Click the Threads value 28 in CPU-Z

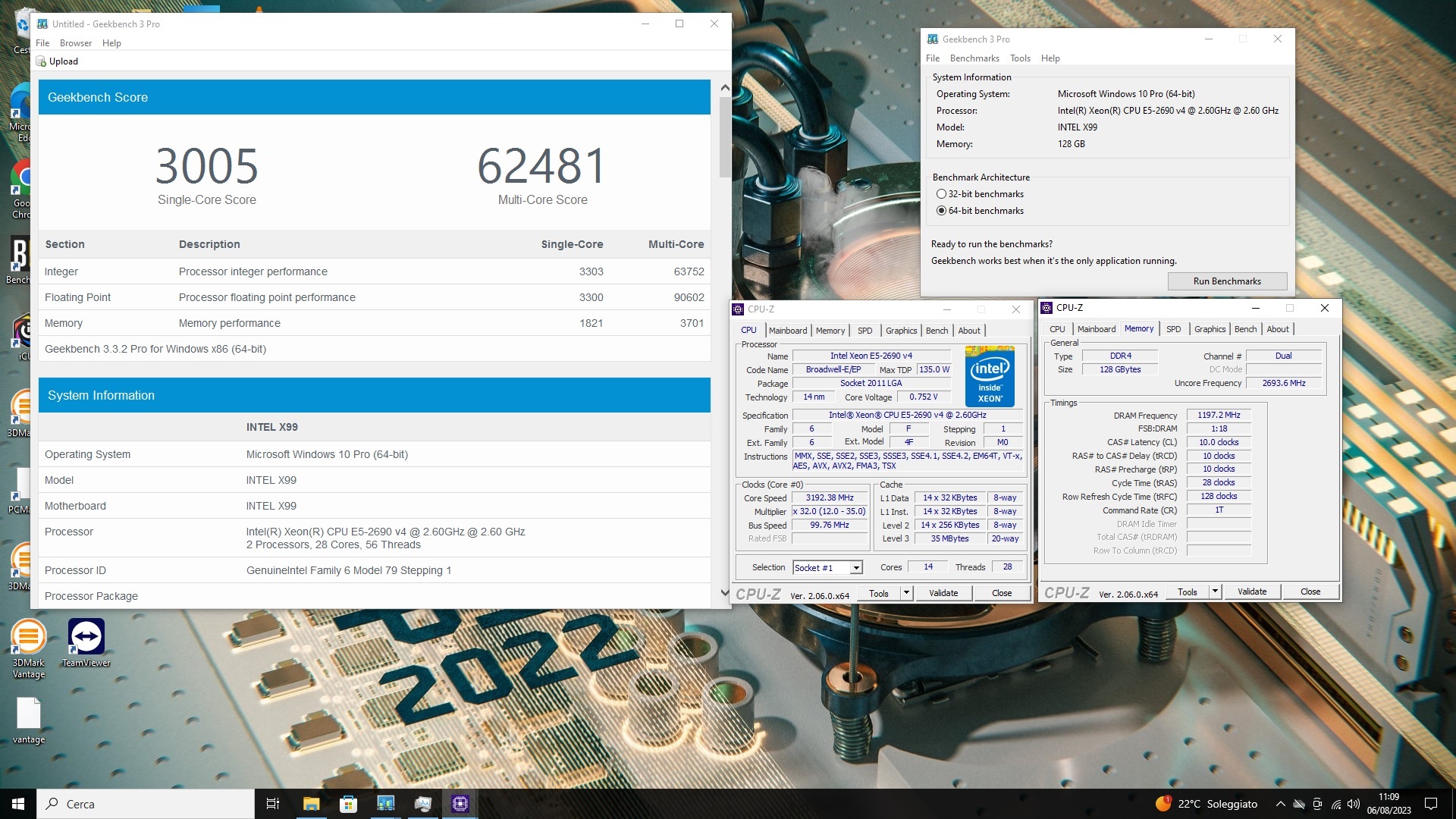coord(1007,567)
